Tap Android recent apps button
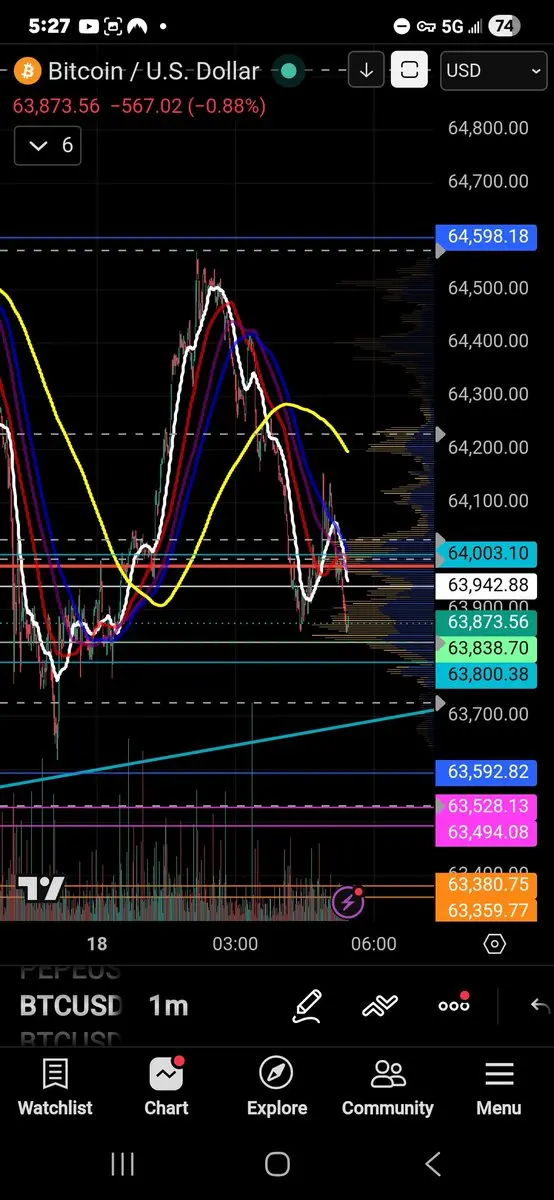 click(x=122, y=1163)
